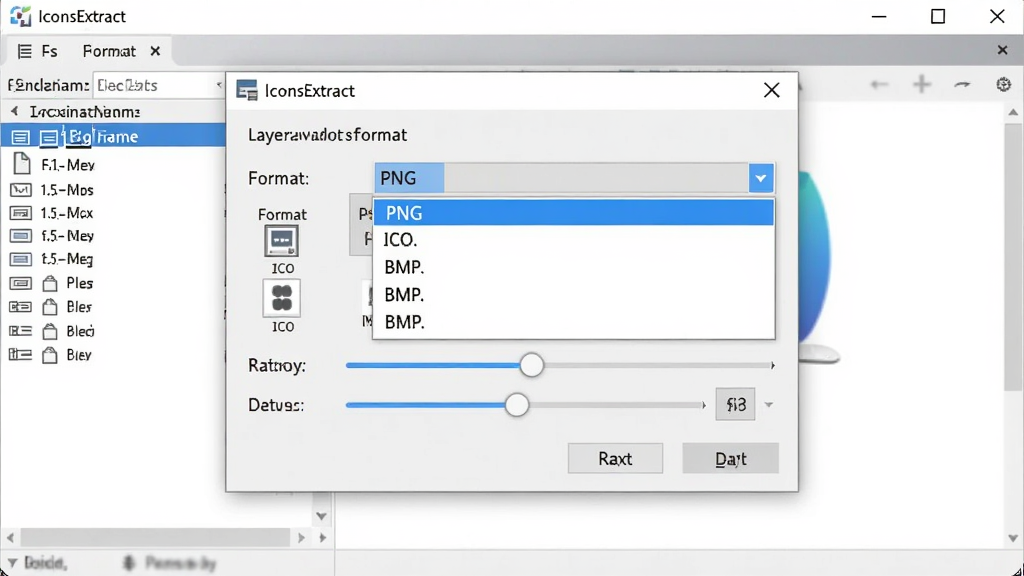Click the back arrow in main toolbar

(x=880, y=84)
